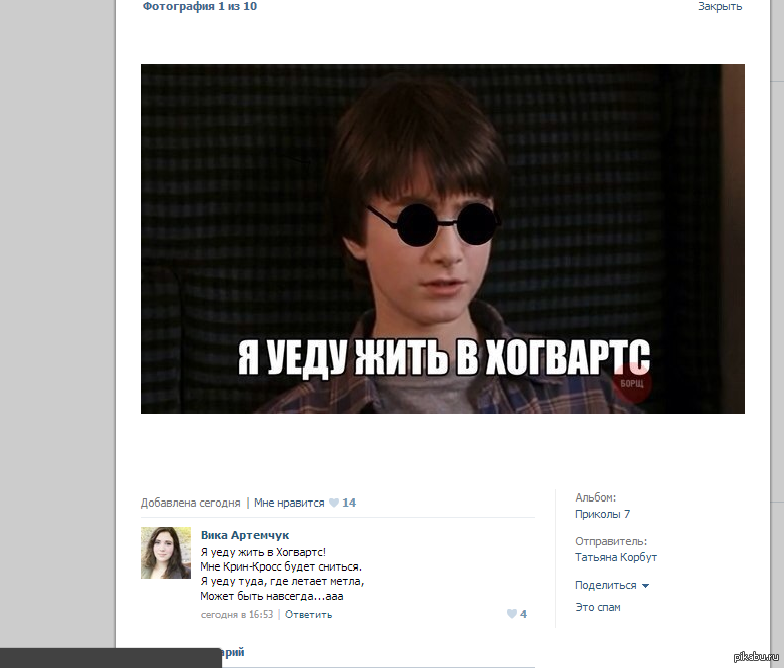Expand the Поделиться share dropdown

click(606, 585)
